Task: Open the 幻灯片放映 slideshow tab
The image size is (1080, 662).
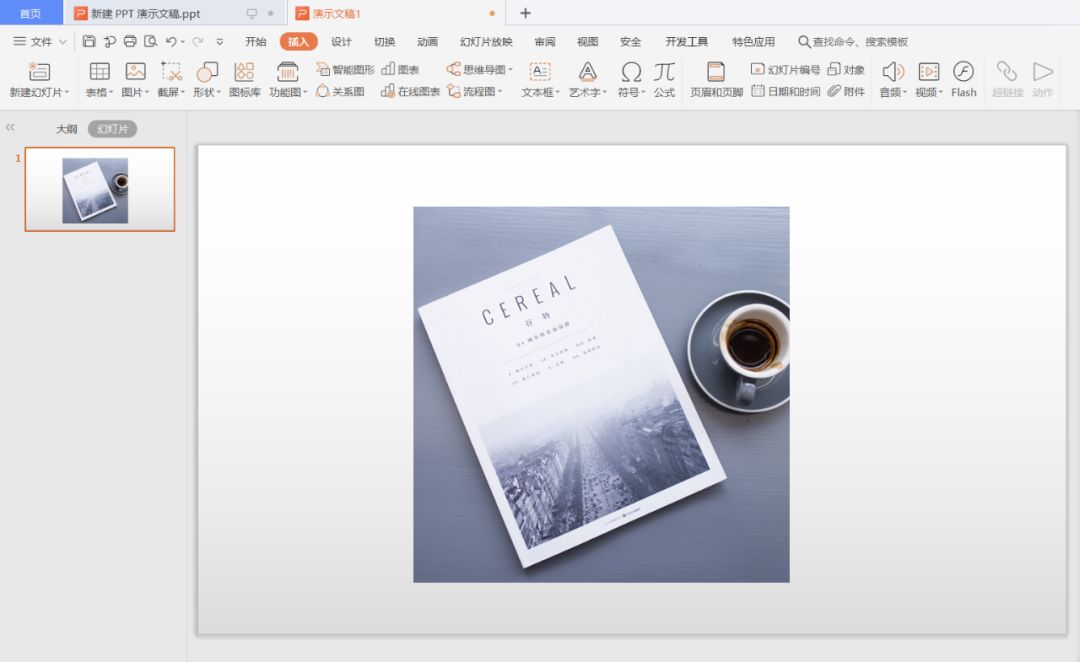Action: pos(486,41)
